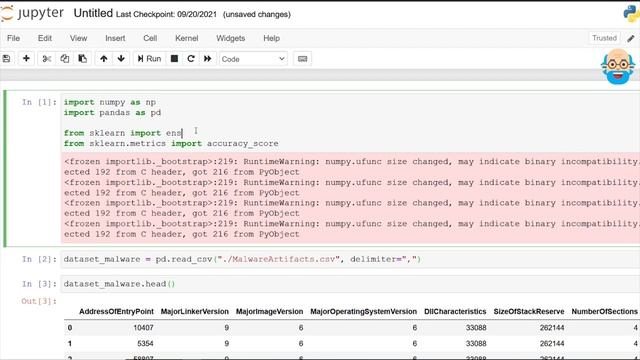Viewport: 640px width, 360px height.
Task: Click the bearded man avatar overlay
Action: 618,67
